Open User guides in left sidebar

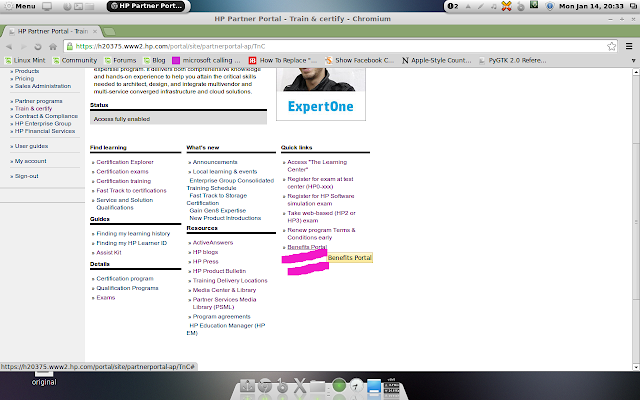31,146
